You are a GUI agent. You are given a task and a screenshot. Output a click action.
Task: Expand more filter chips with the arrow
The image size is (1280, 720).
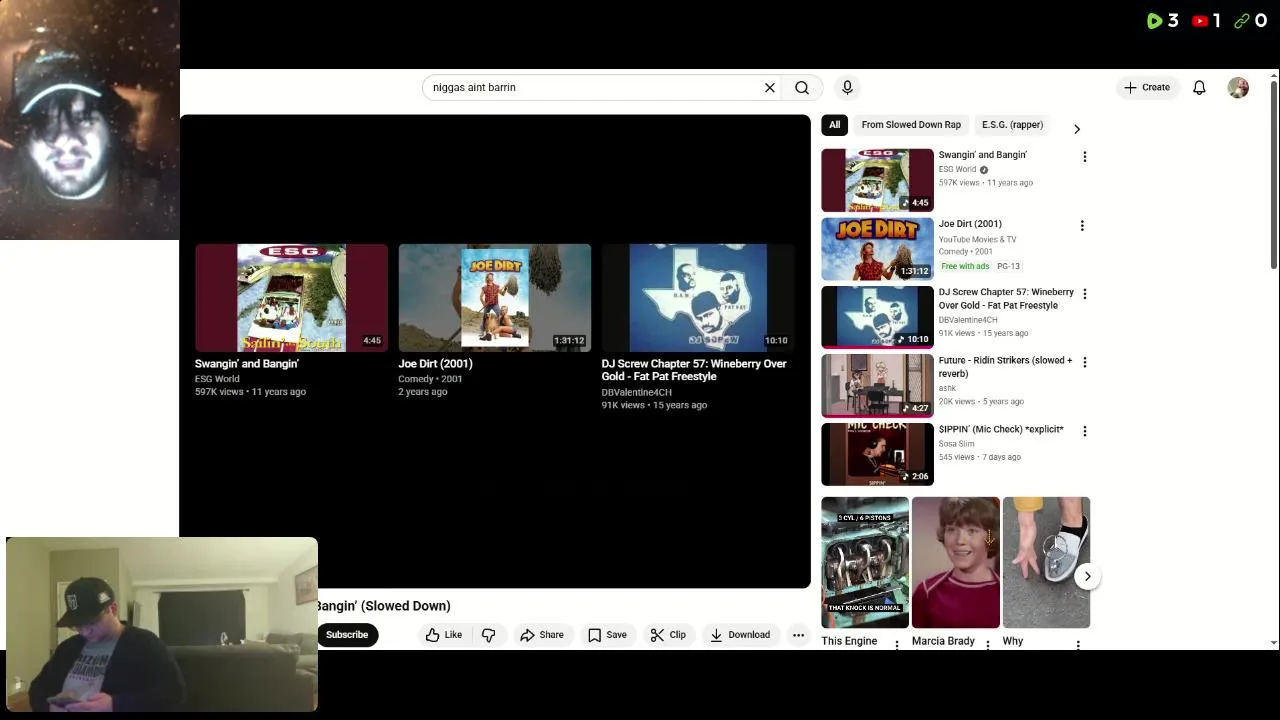tap(1077, 129)
